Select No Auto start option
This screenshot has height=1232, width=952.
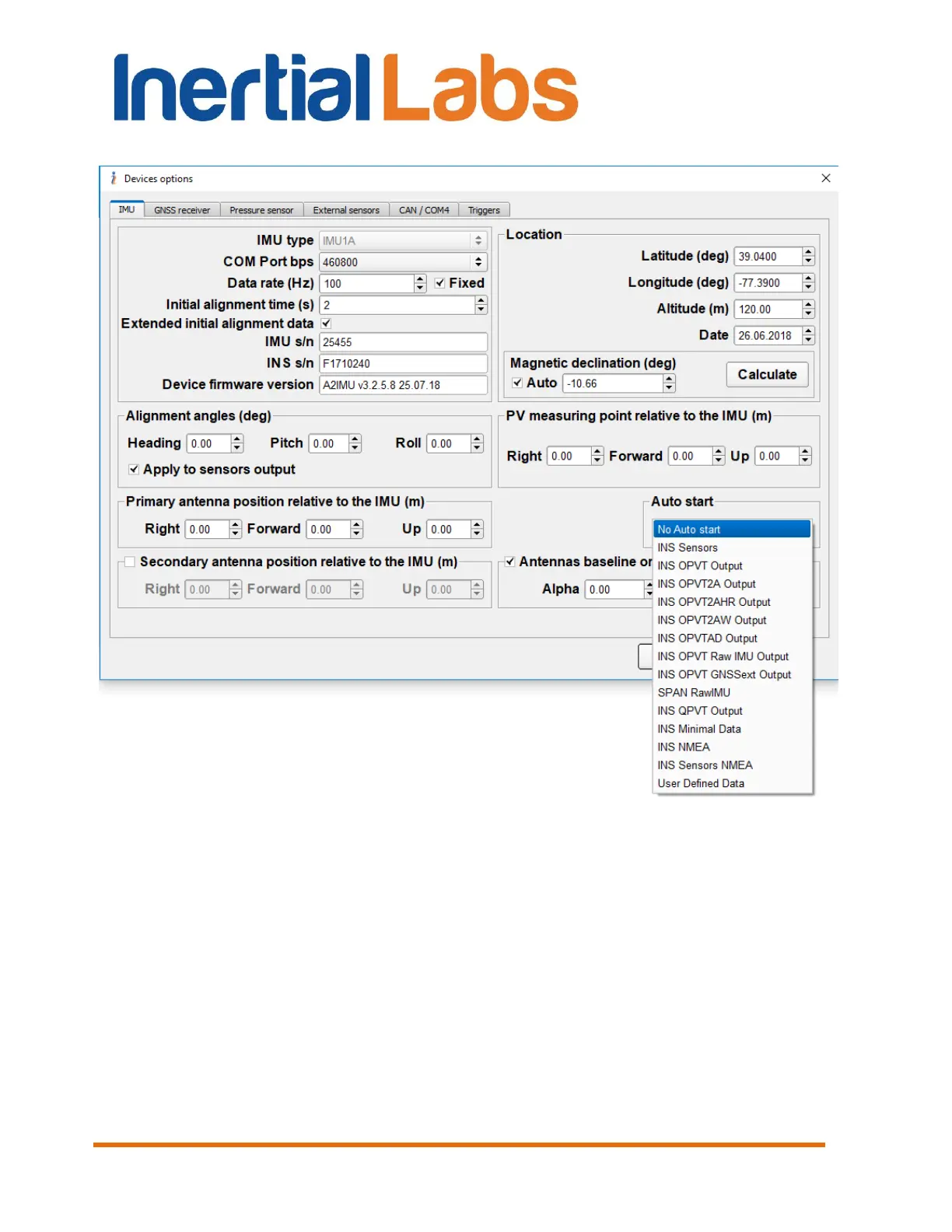click(x=732, y=529)
